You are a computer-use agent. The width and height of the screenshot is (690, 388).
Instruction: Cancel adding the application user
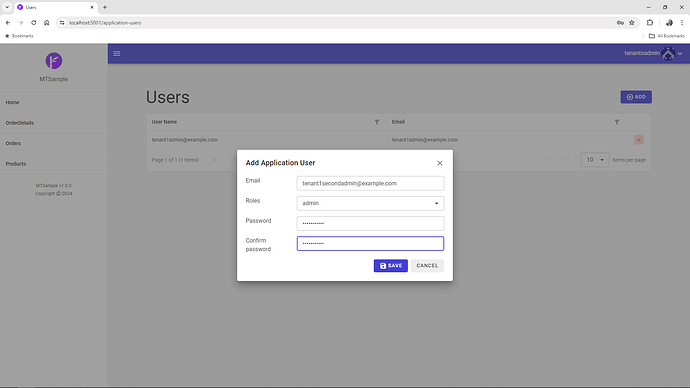pos(427,266)
